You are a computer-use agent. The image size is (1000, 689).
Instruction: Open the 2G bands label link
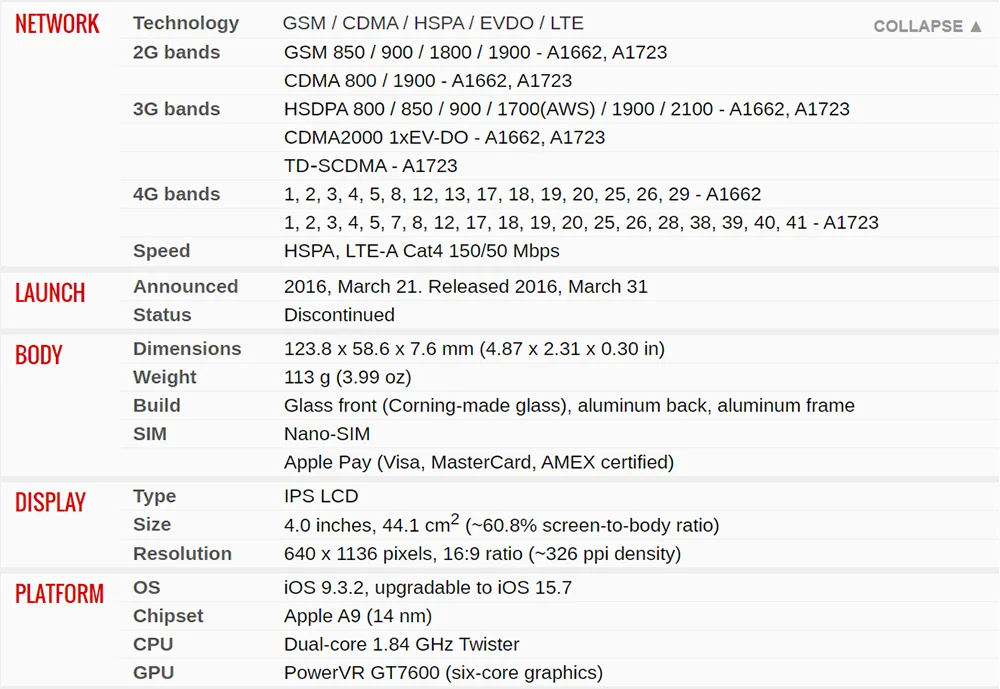tap(176, 52)
